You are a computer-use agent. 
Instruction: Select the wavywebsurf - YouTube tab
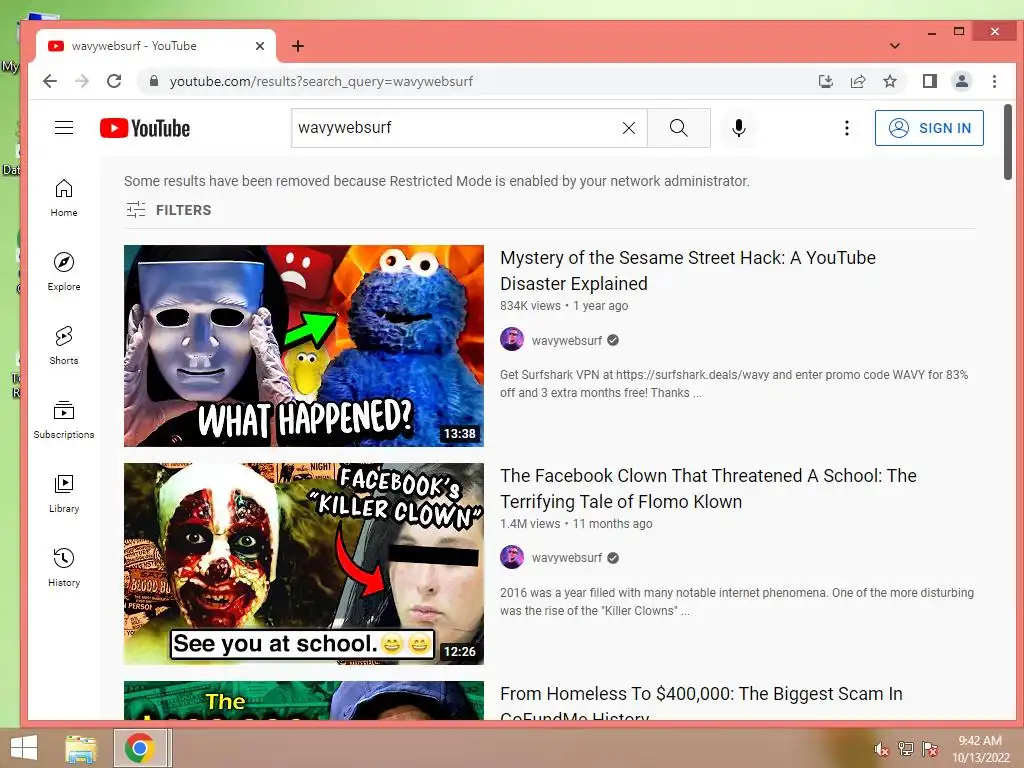point(155,46)
